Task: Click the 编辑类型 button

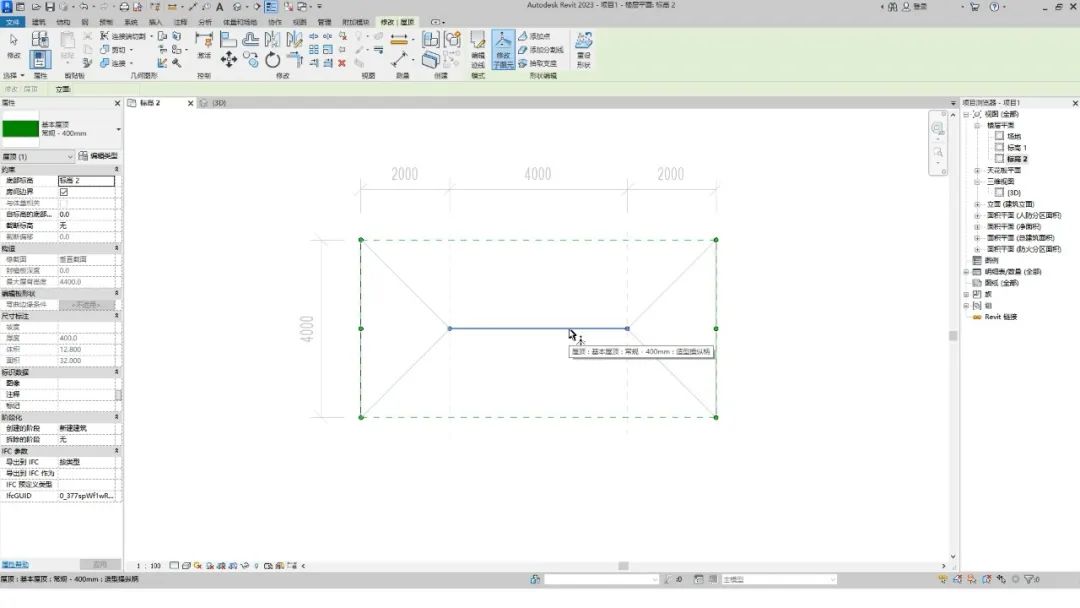Action: (x=98, y=157)
